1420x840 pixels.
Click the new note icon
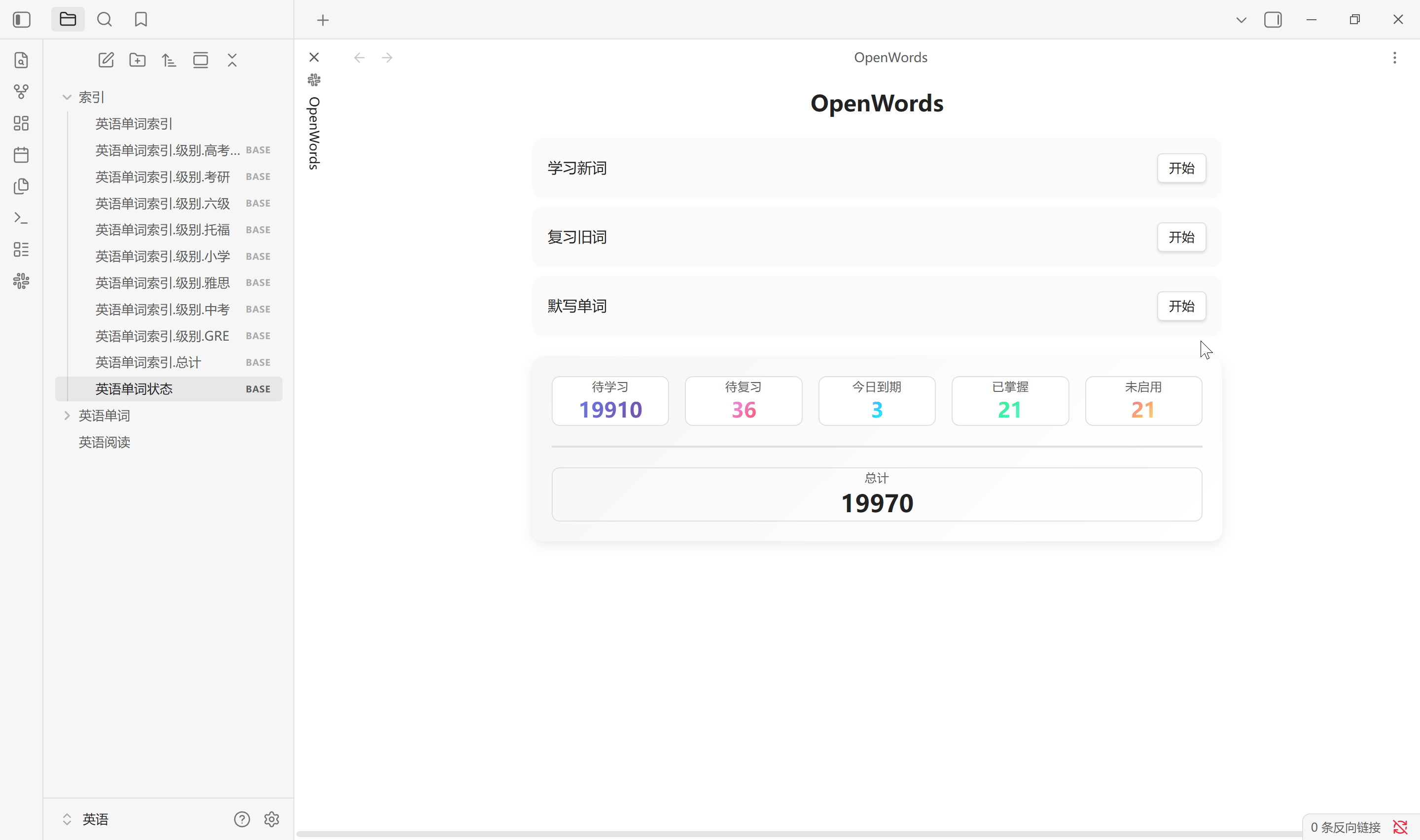[106, 60]
